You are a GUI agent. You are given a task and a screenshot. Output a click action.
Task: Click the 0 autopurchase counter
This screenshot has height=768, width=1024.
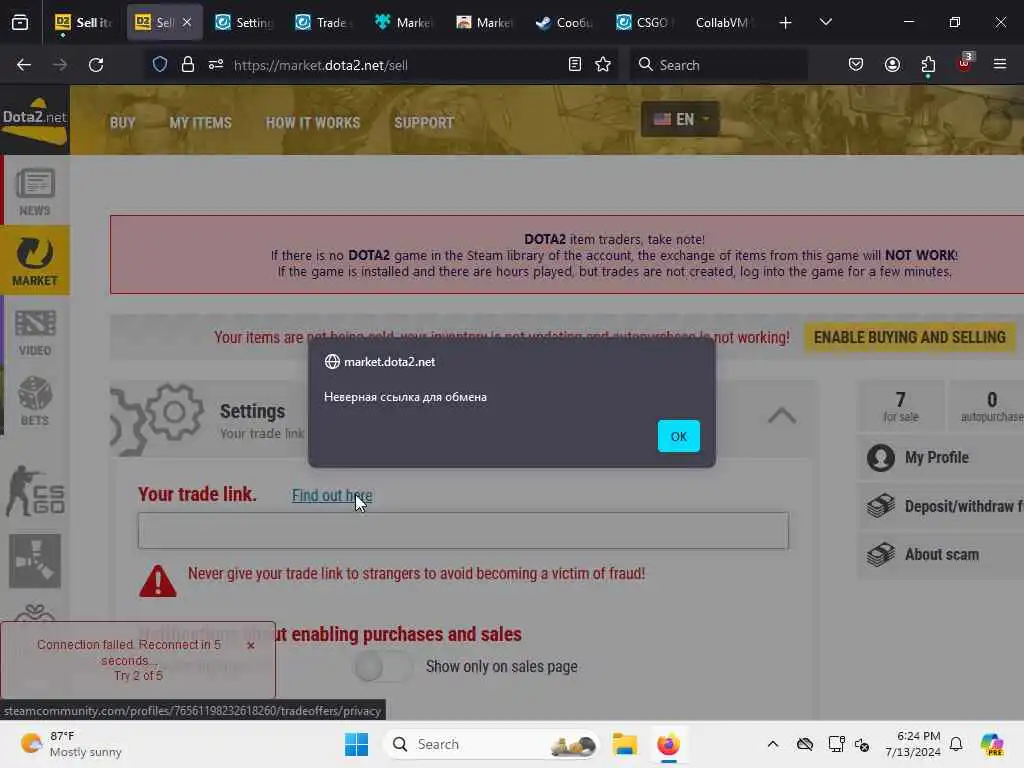[x=987, y=406]
